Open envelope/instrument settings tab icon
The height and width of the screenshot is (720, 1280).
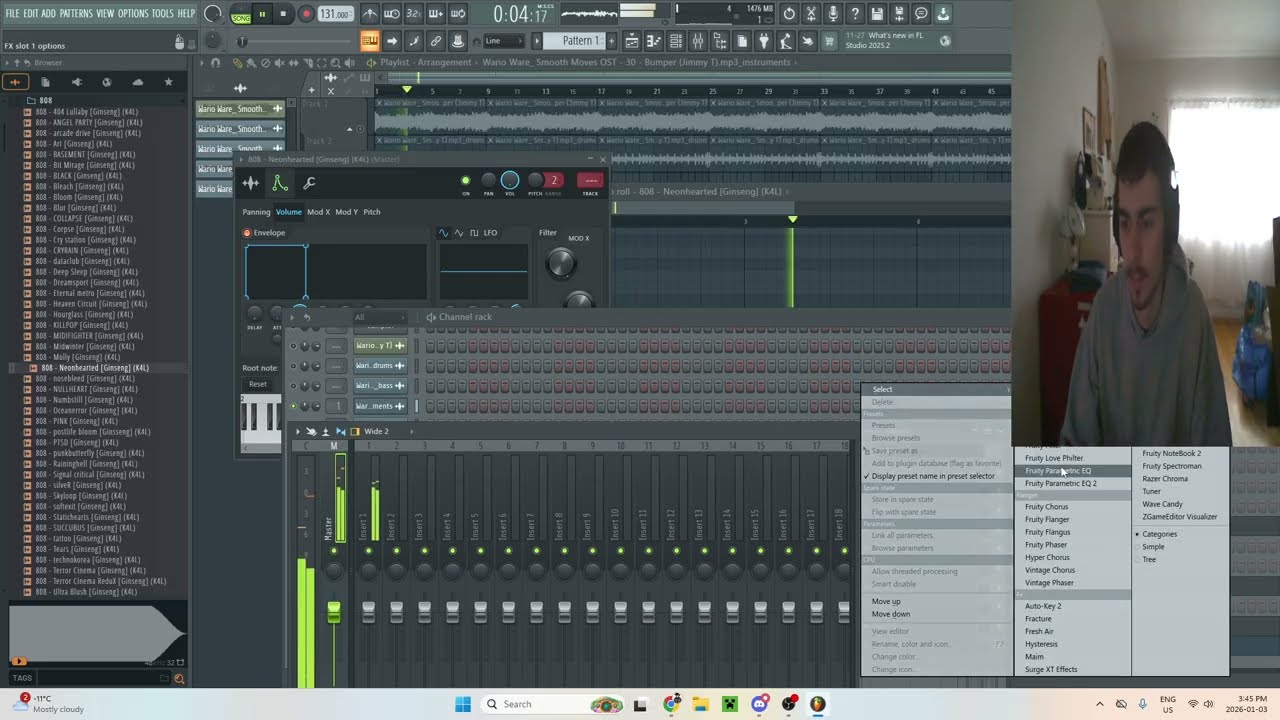(280, 183)
